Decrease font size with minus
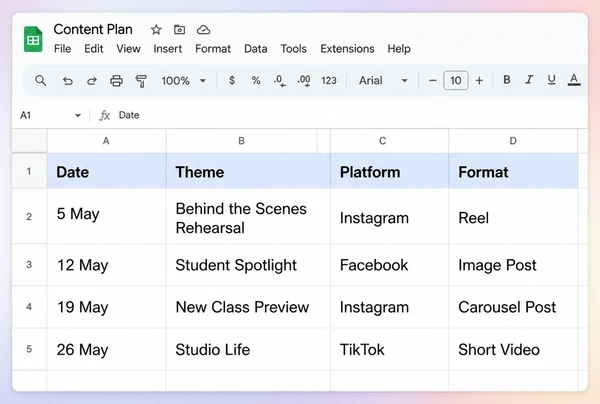Image resolution: width=600 pixels, height=404 pixels. (x=432, y=81)
